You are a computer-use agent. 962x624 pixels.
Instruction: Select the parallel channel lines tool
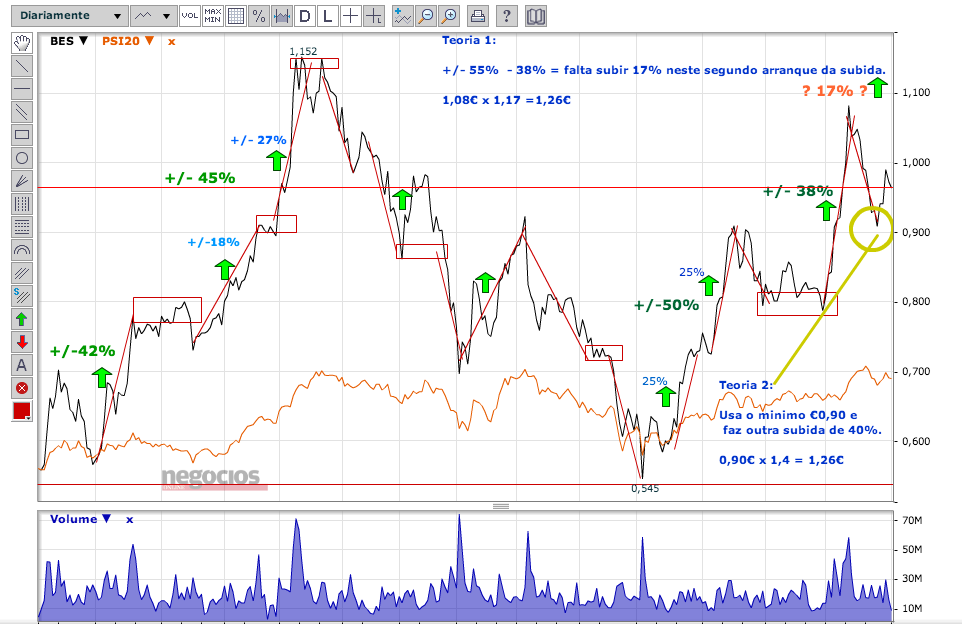(22, 112)
